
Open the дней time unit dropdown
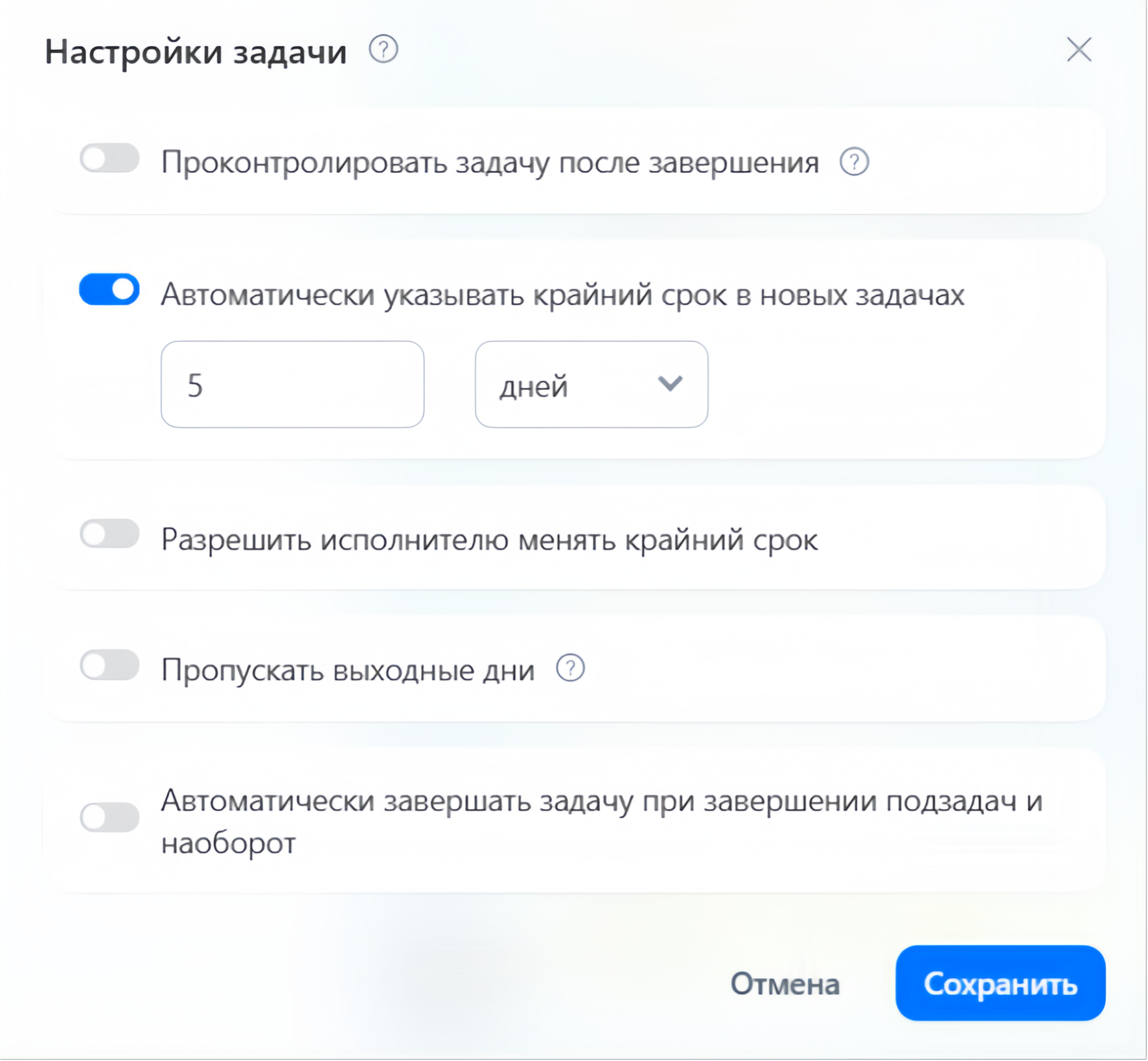[592, 384]
